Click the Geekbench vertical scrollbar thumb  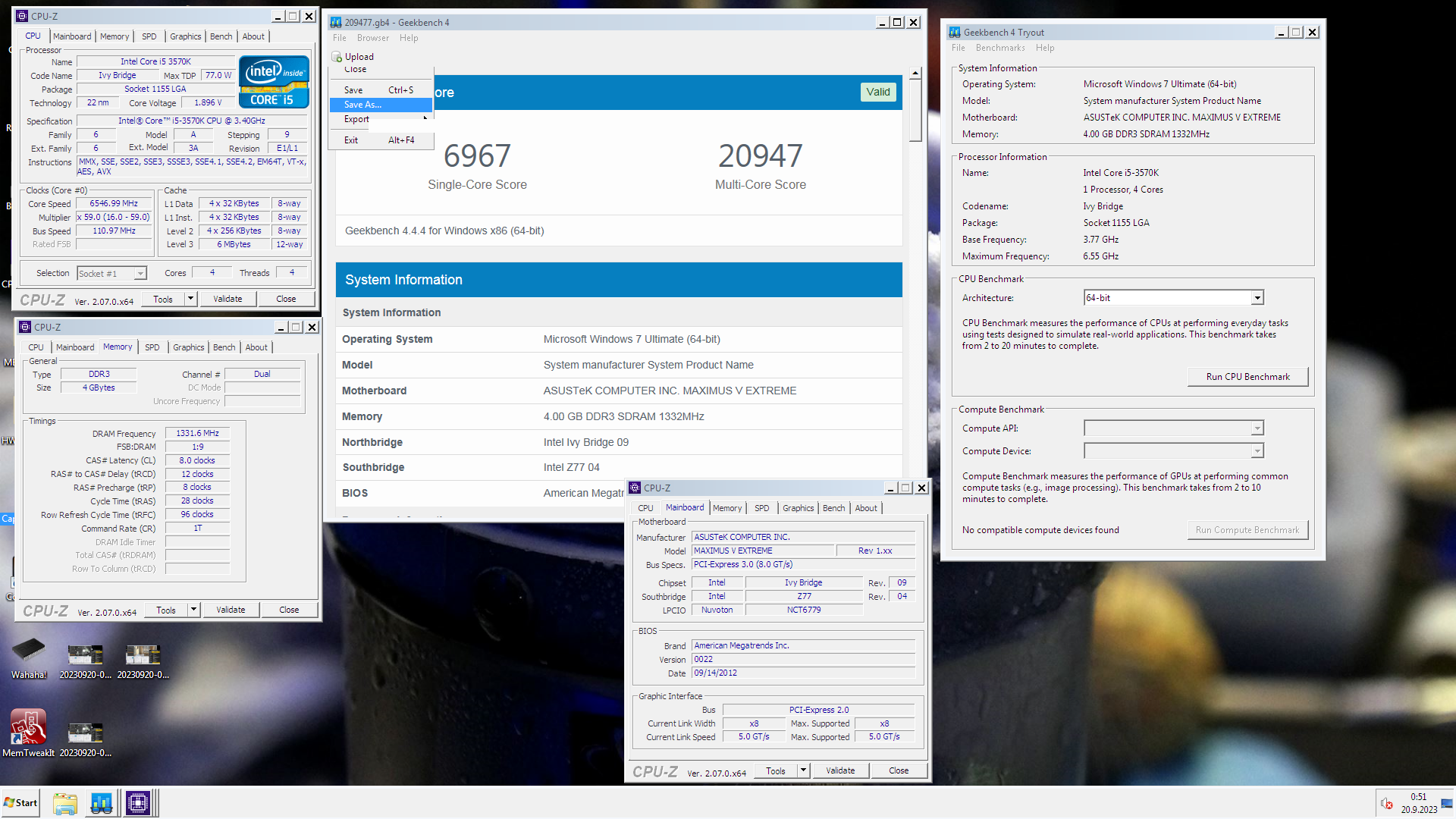915,111
